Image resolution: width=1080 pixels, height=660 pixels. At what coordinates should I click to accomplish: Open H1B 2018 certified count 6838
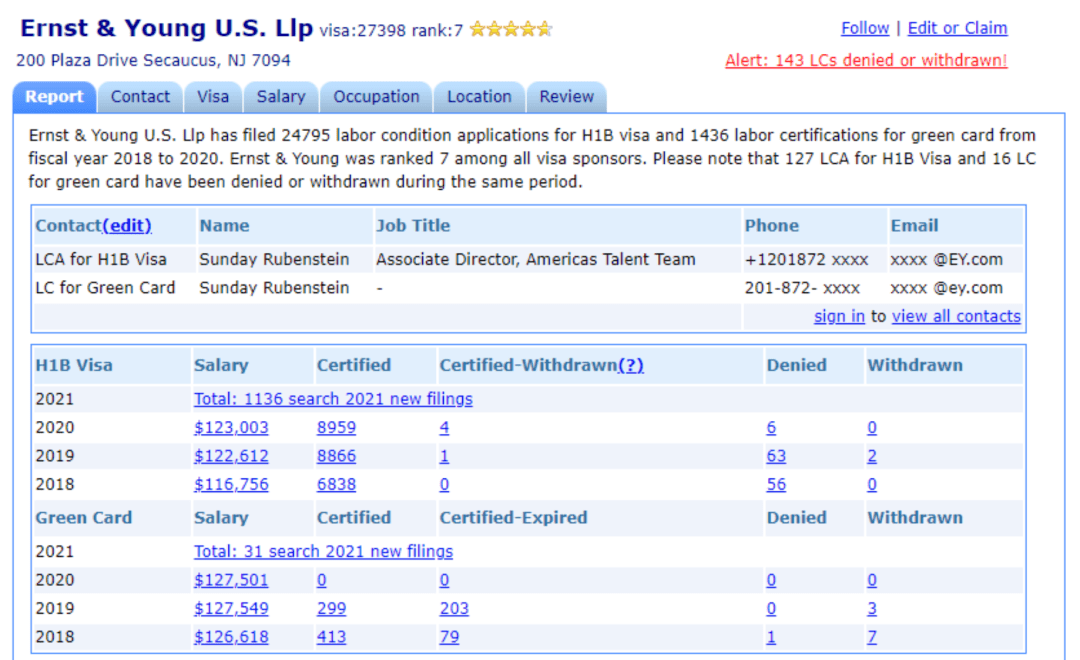[336, 484]
